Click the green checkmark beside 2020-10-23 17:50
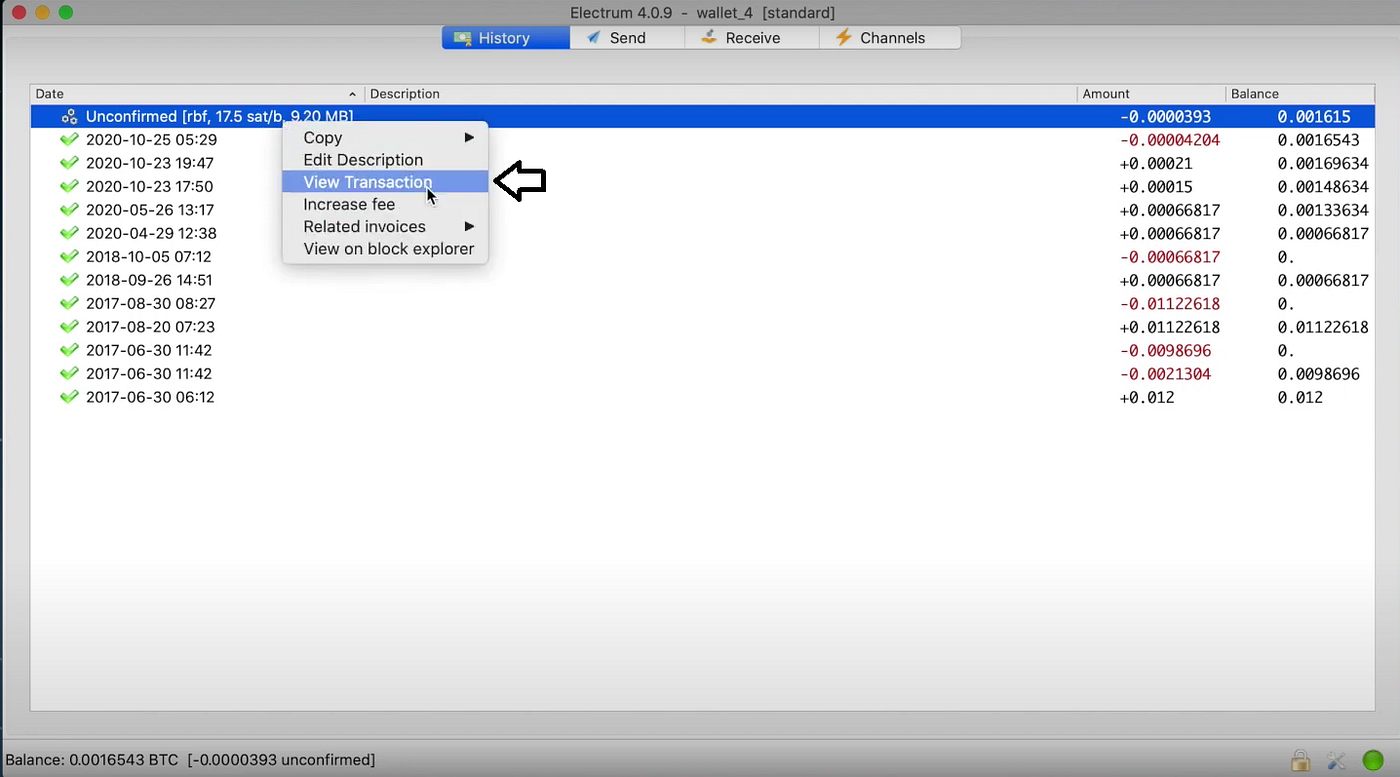 pyautogui.click(x=69, y=187)
